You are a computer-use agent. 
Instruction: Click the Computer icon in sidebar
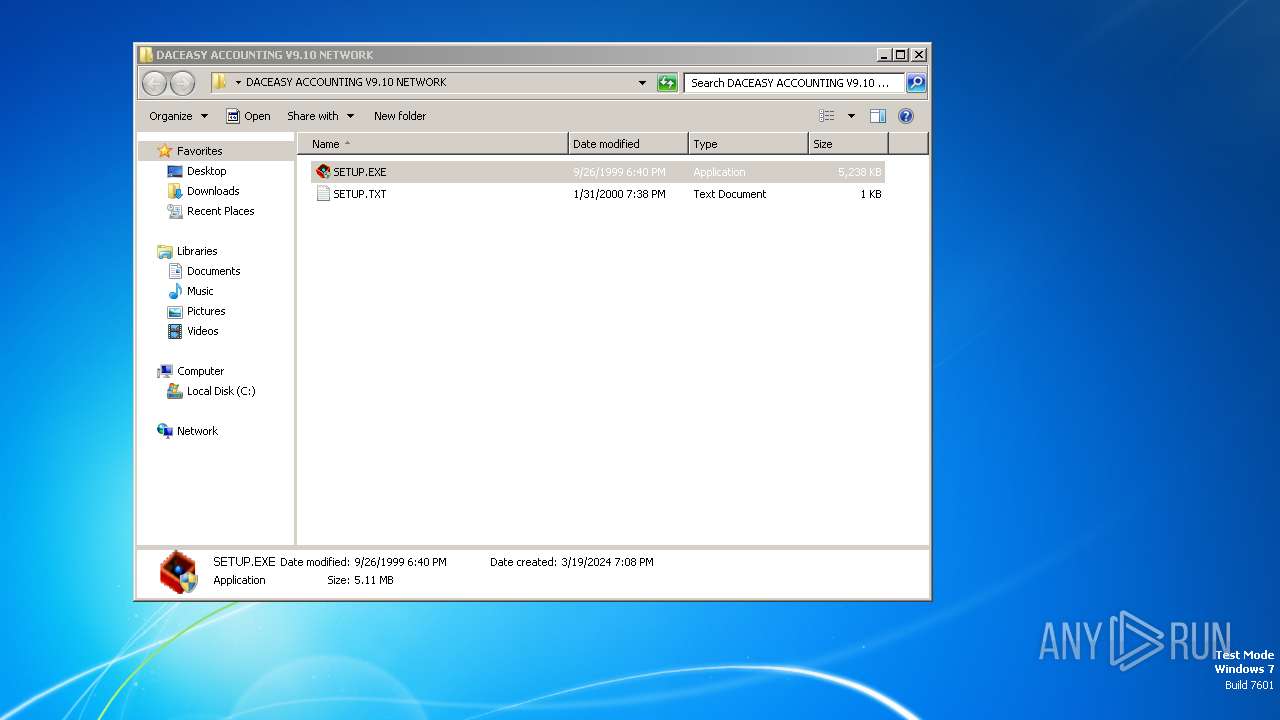pos(165,371)
